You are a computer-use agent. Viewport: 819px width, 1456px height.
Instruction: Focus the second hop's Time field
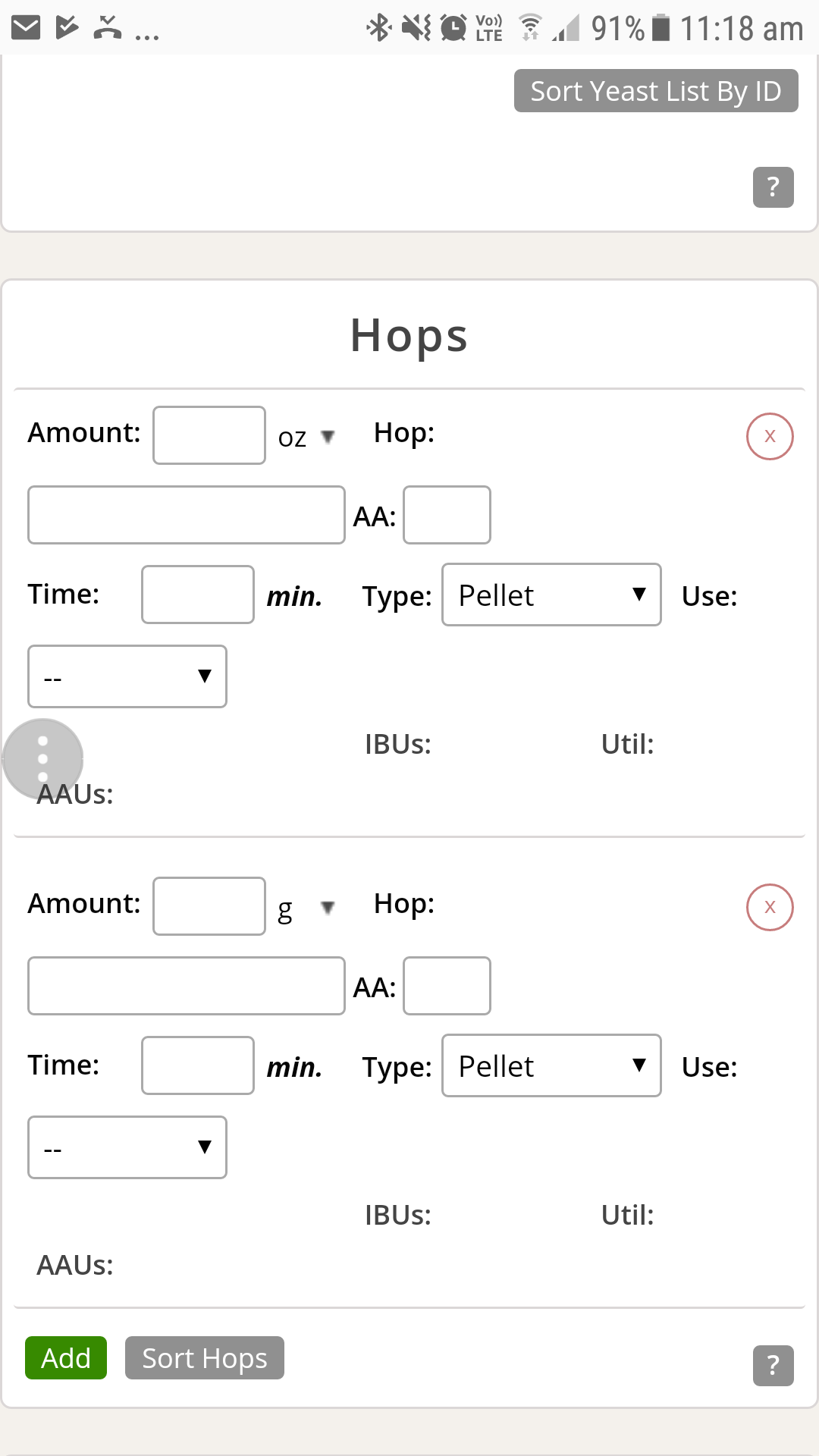point(198,1065)
